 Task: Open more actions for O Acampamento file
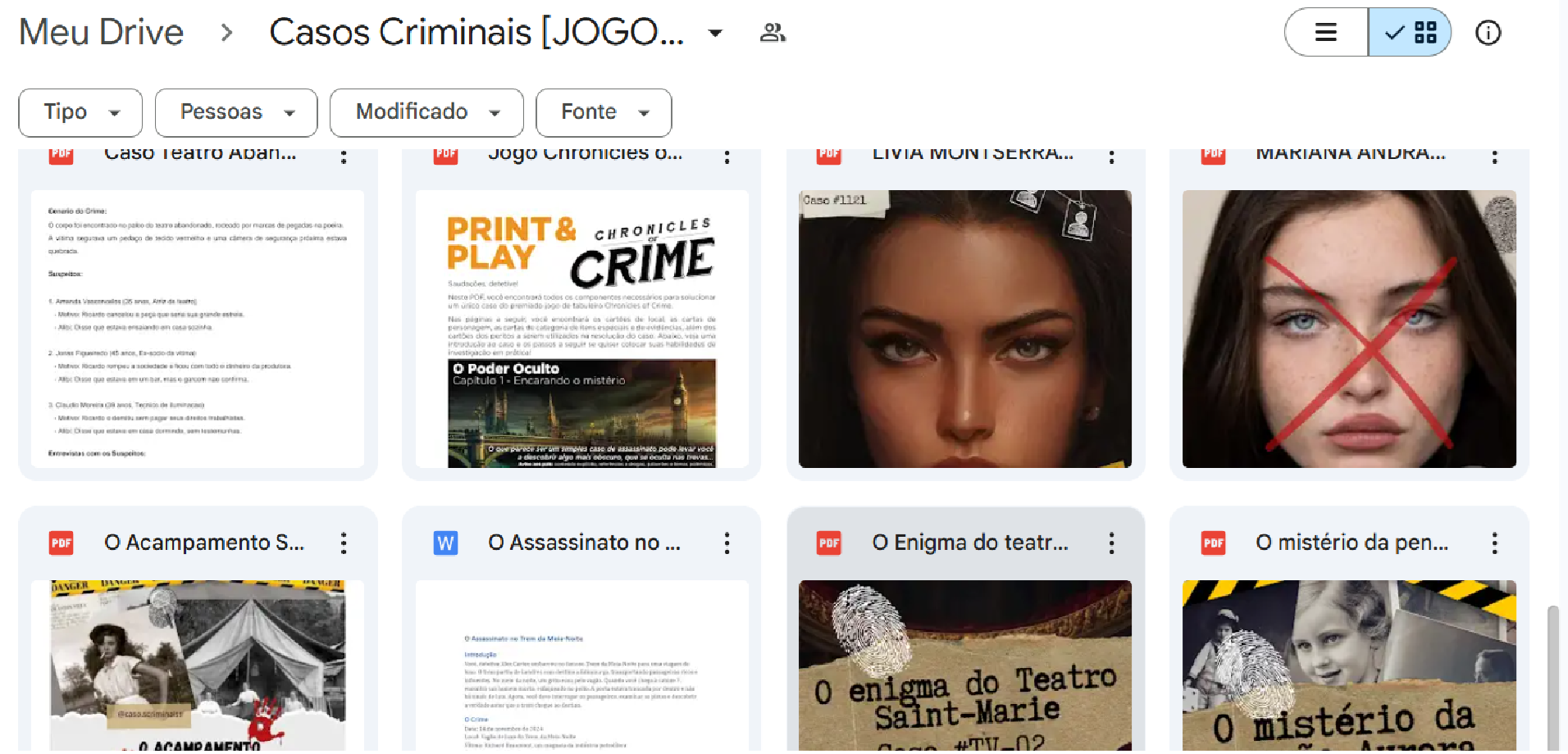click(344, 543)
